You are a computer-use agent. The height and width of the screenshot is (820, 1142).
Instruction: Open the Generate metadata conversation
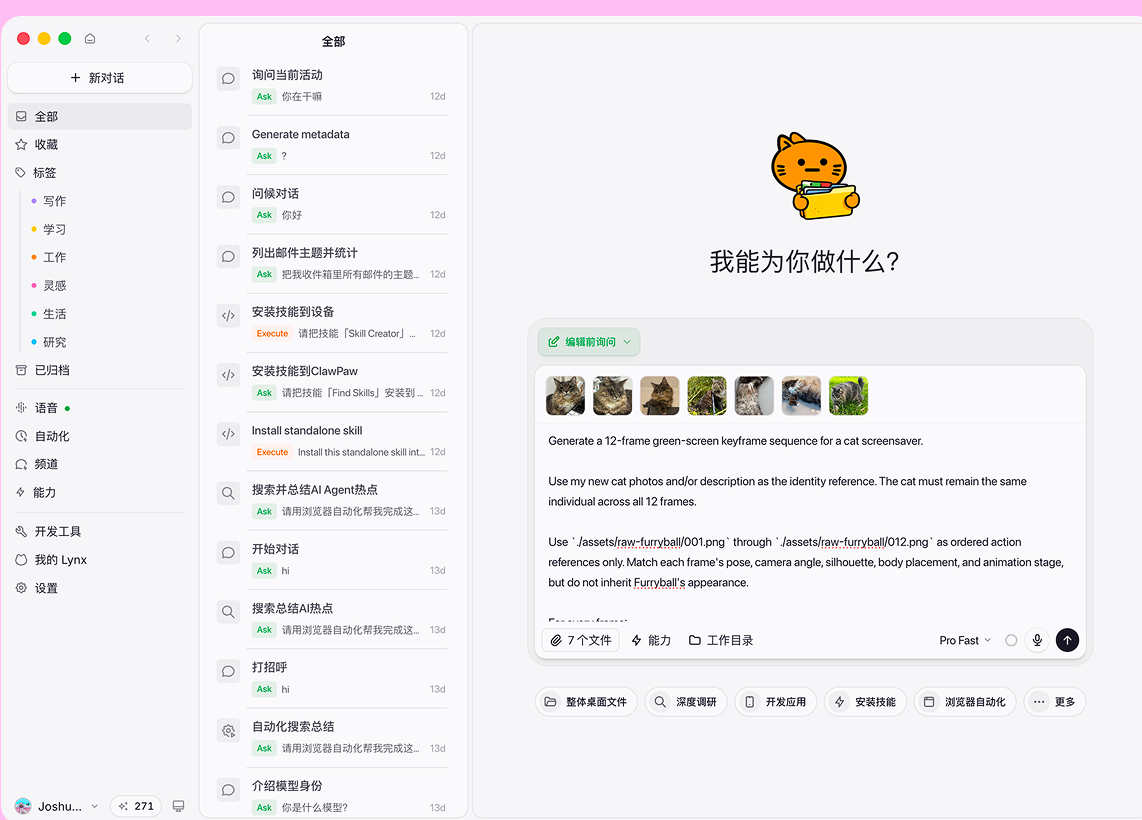(x=334, y=144)
